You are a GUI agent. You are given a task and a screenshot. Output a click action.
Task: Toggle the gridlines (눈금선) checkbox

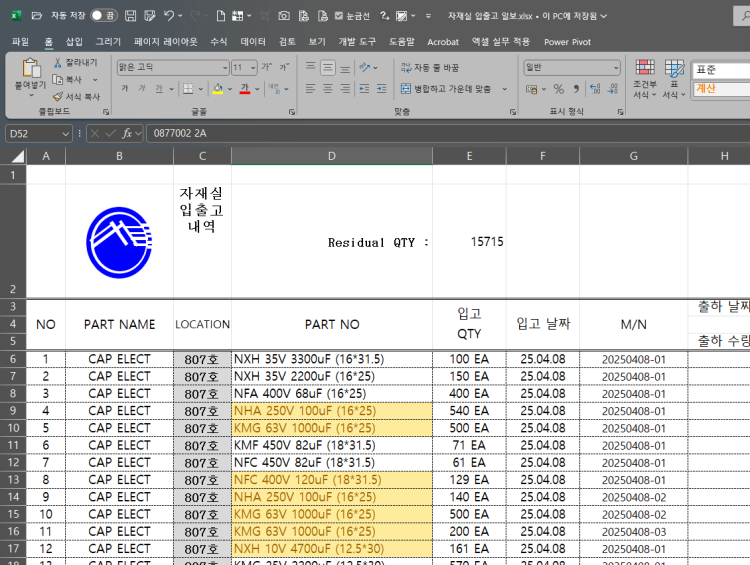[339, 16]
